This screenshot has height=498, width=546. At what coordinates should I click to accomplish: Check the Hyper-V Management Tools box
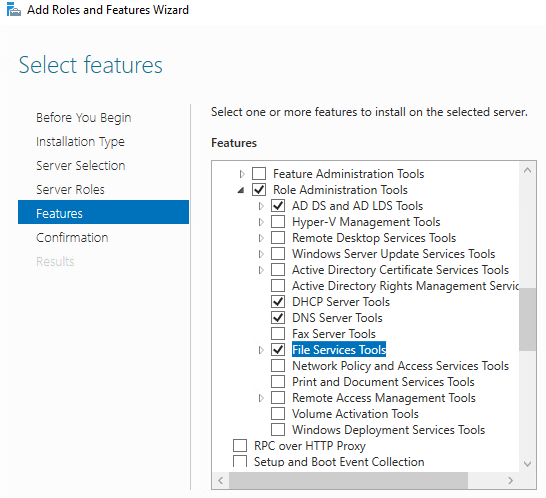pos(278,222)
